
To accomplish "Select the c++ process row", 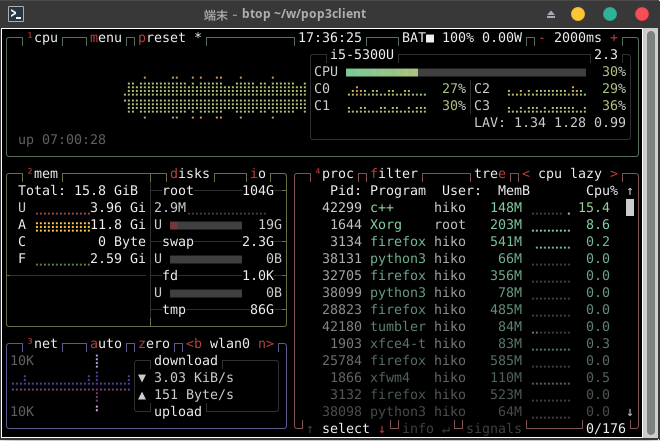I will (x=466, y=207).
